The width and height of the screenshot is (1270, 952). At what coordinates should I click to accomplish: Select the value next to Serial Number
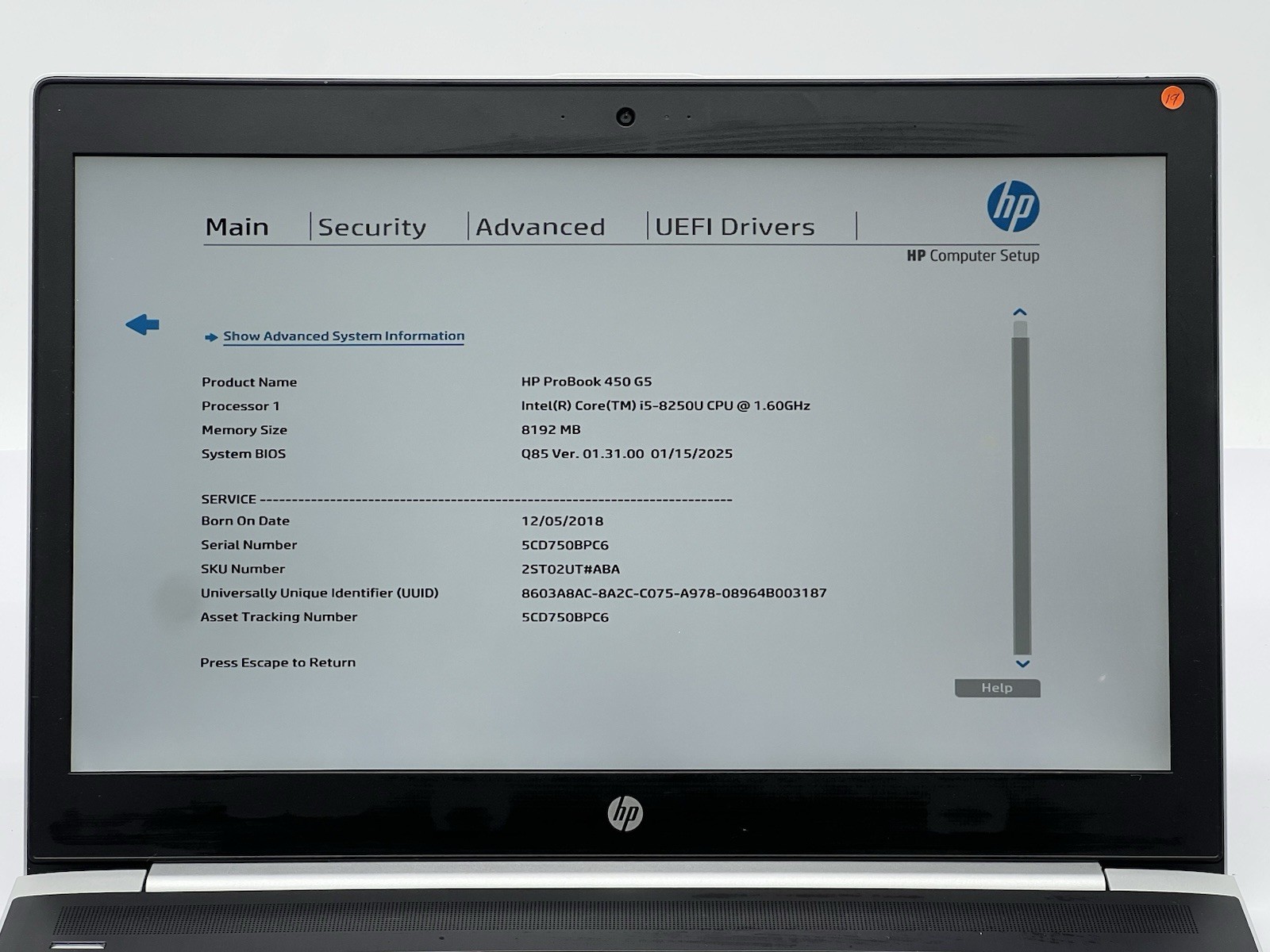point(565,545)
